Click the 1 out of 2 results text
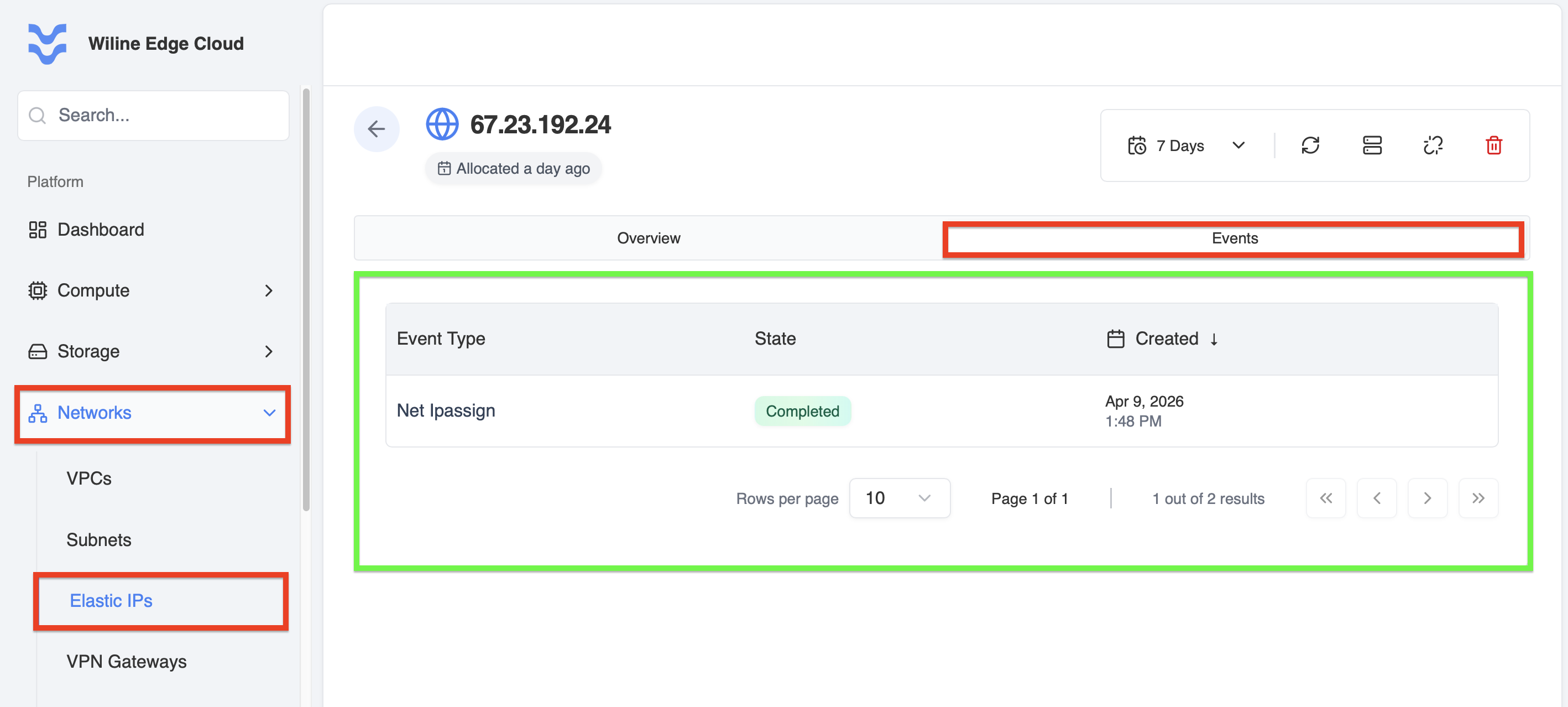Viewport: 1568px width, 707px height. [1208, 499]
